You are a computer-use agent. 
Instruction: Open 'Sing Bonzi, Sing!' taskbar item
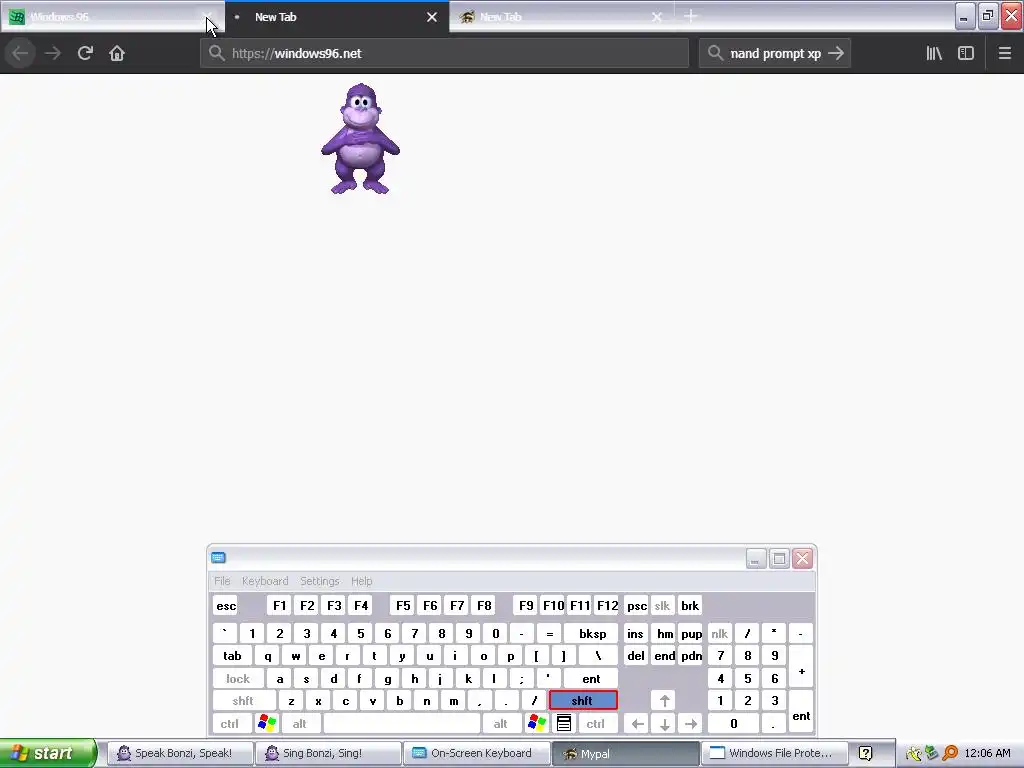point(327,753)
